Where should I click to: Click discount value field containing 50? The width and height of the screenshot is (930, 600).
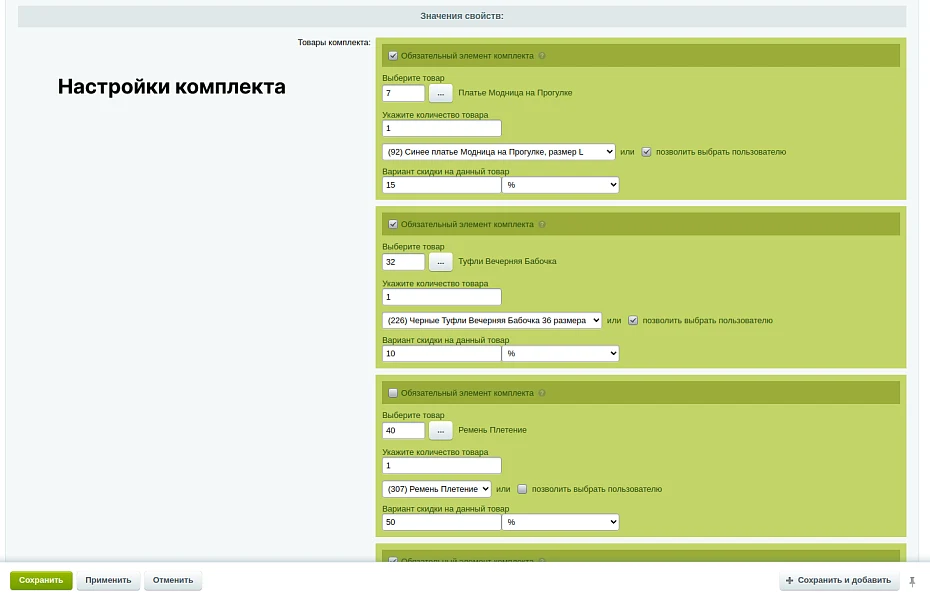pyautogui.click(x=441, y=522)
